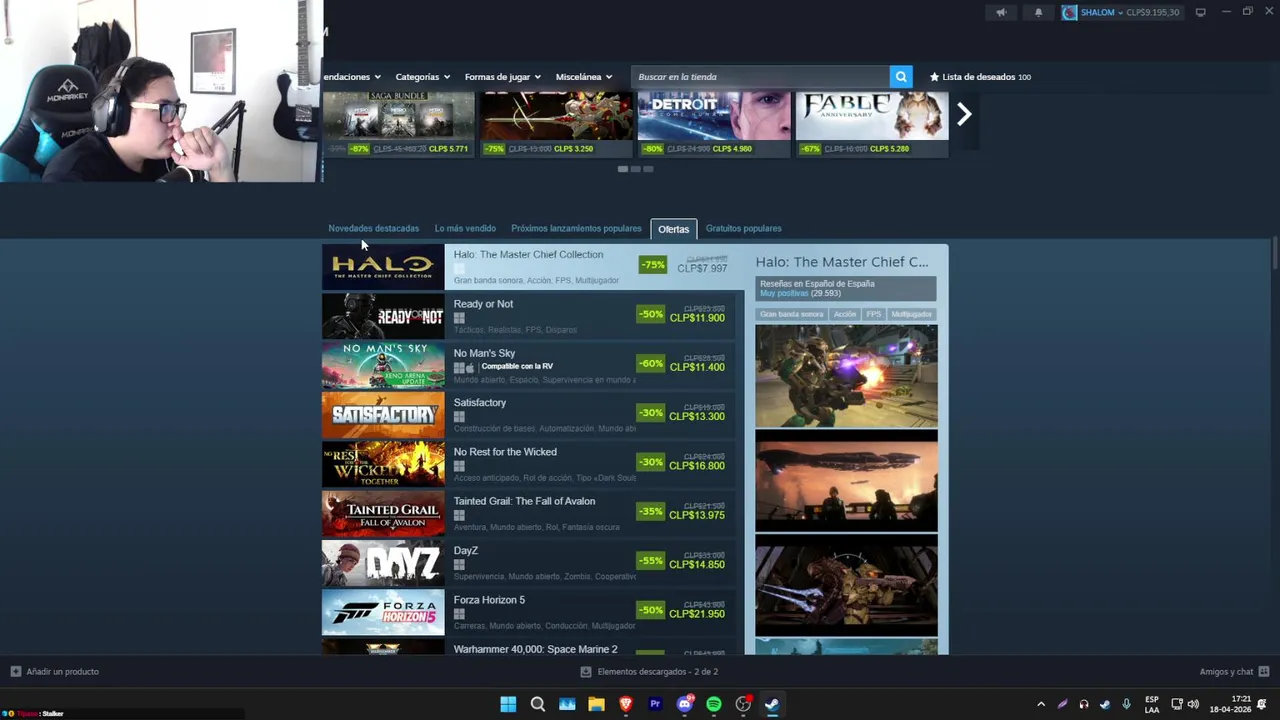The height and width of the screenshot is (720, 1280).
Task: Open the Halo: The Master Chief Collection row
Action: point(533,267)
